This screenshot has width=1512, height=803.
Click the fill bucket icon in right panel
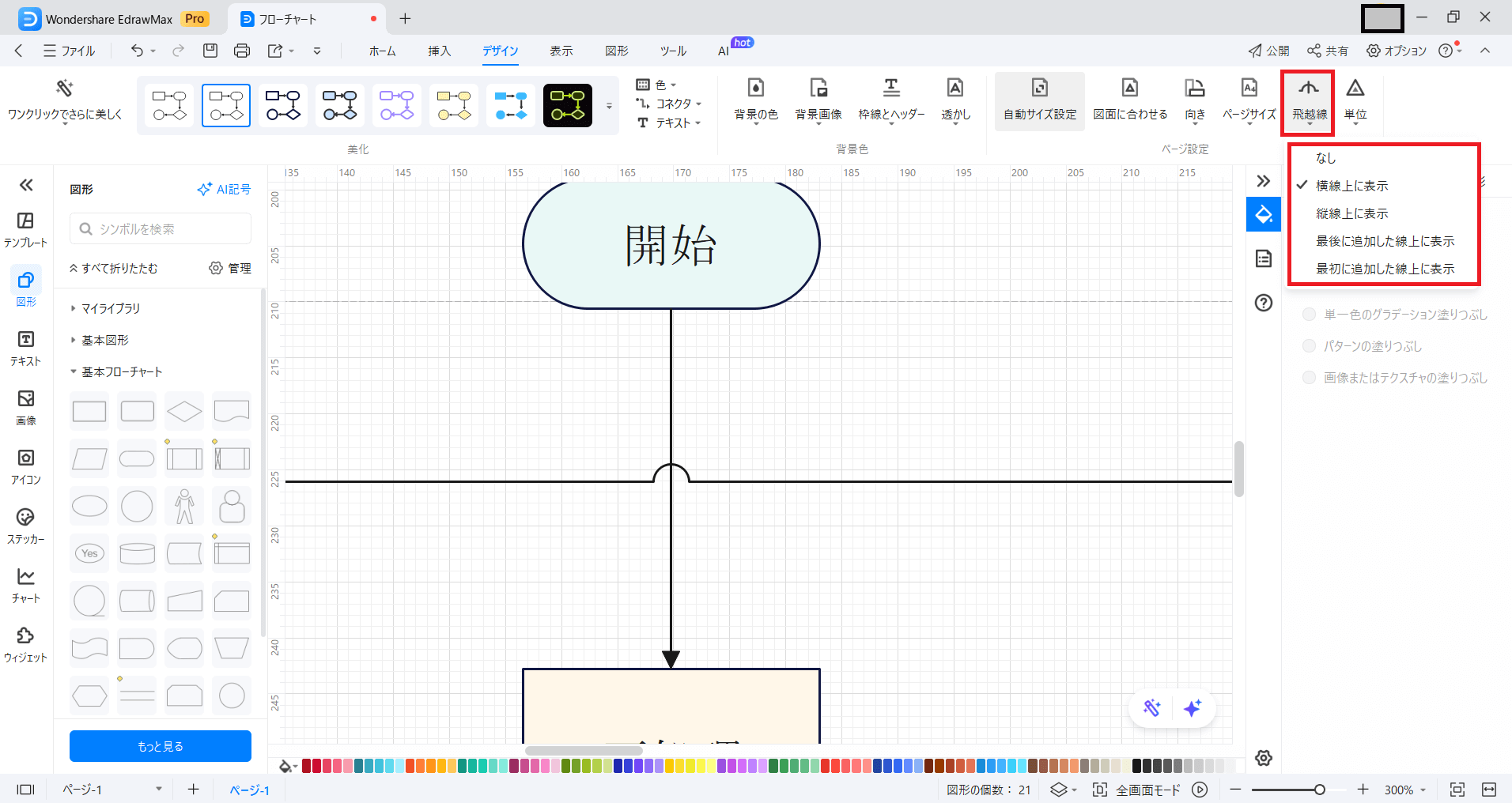pyautogui.click(x=1264, y=214)
